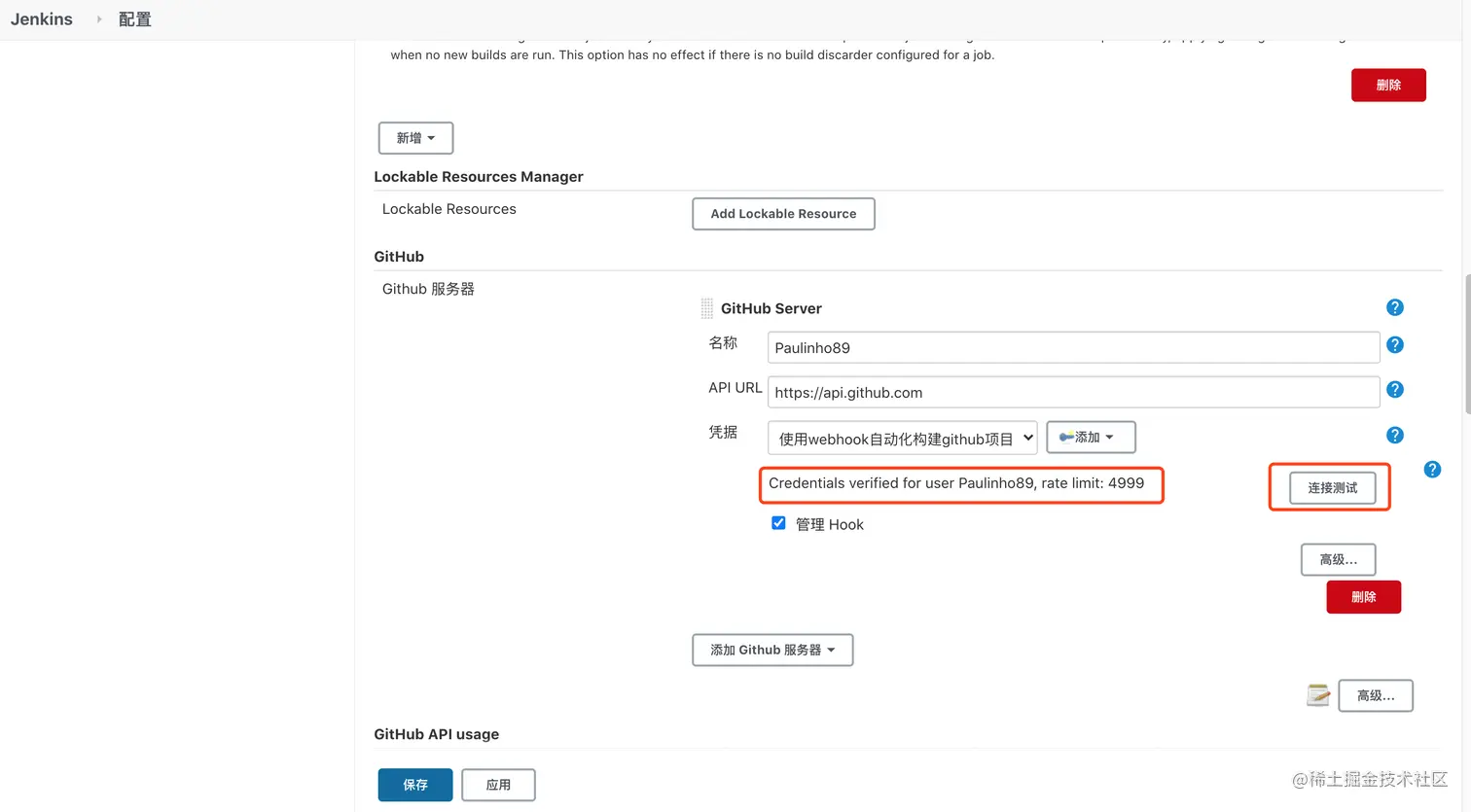The height and width of the screenshot is (812, 1471).
Task: Click the Credentials verified status message
Action: click(x=956, y=483)
